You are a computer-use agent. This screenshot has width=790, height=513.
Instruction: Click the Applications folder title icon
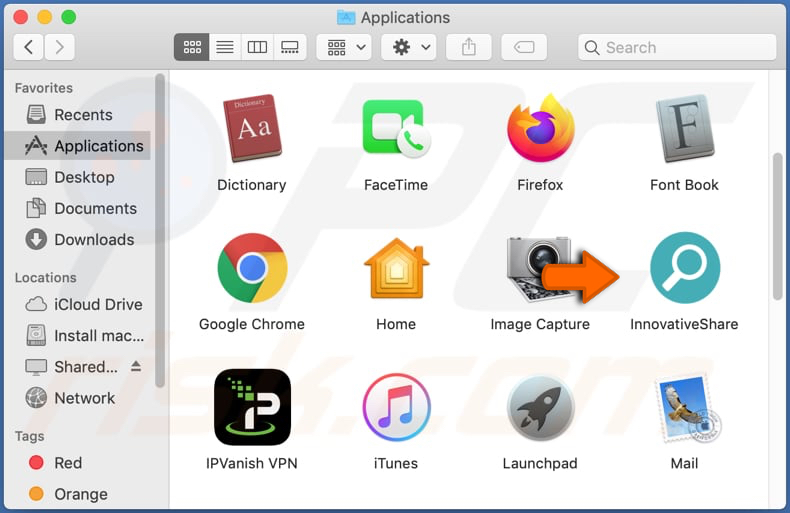tap(346, 17)
